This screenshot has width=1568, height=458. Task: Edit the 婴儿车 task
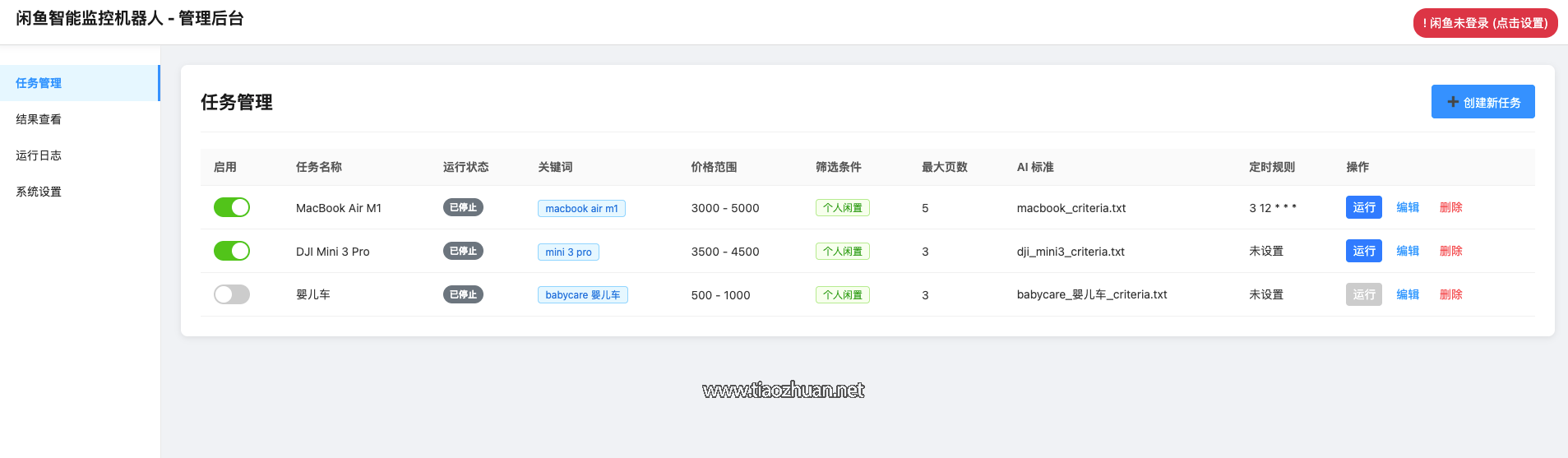(x=1408, y=294)
